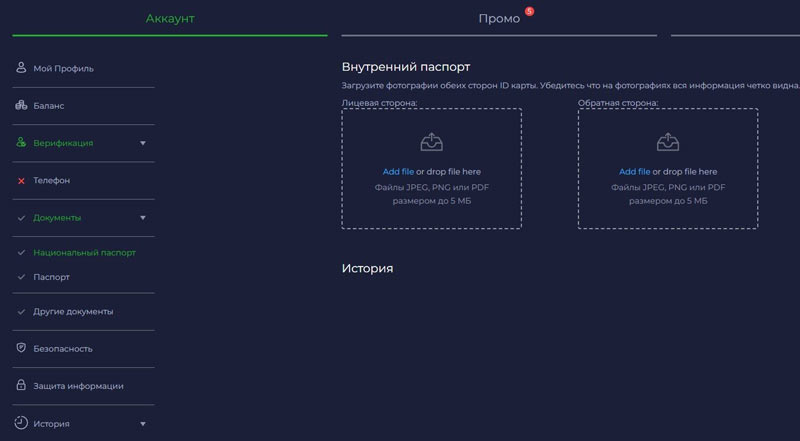Click the История clock icon in sidebar

coord(21,423)
